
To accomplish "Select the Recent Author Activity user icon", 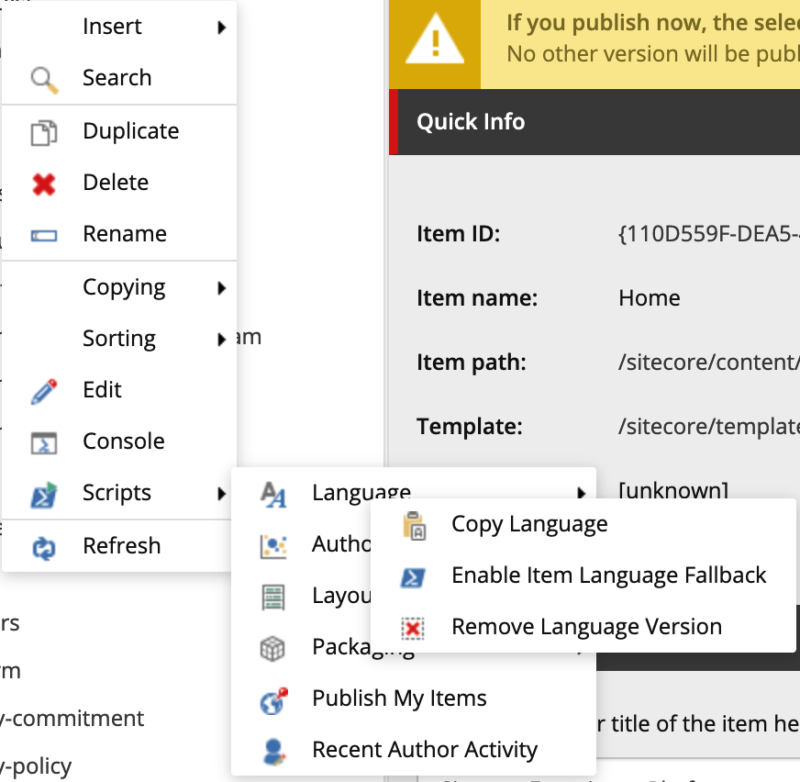I will 273,749.
